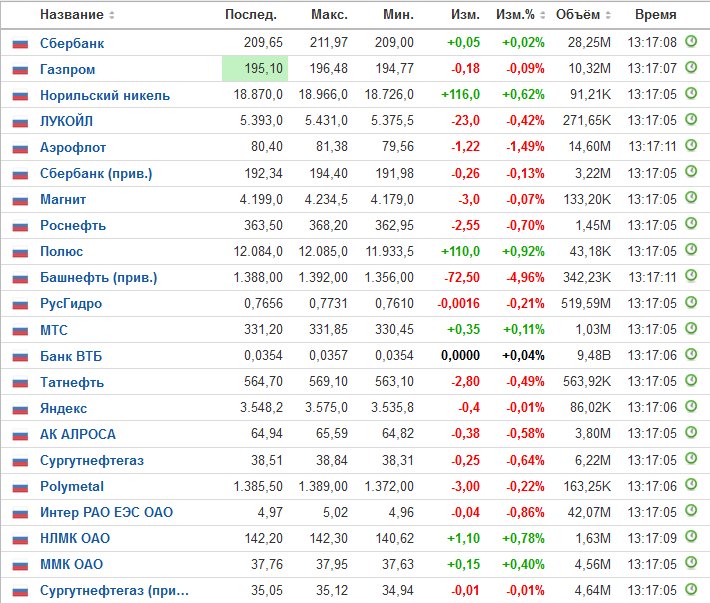
Task: Open the Банк ВТБ stock link
Action: point(71,356)
